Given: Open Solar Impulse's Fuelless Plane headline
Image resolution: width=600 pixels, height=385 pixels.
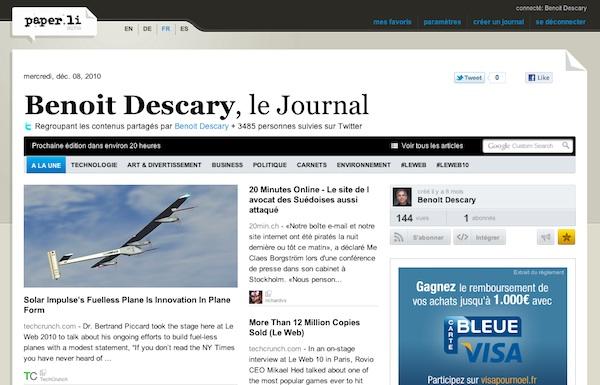Looking at the screenshot, I should click(127, 305).
